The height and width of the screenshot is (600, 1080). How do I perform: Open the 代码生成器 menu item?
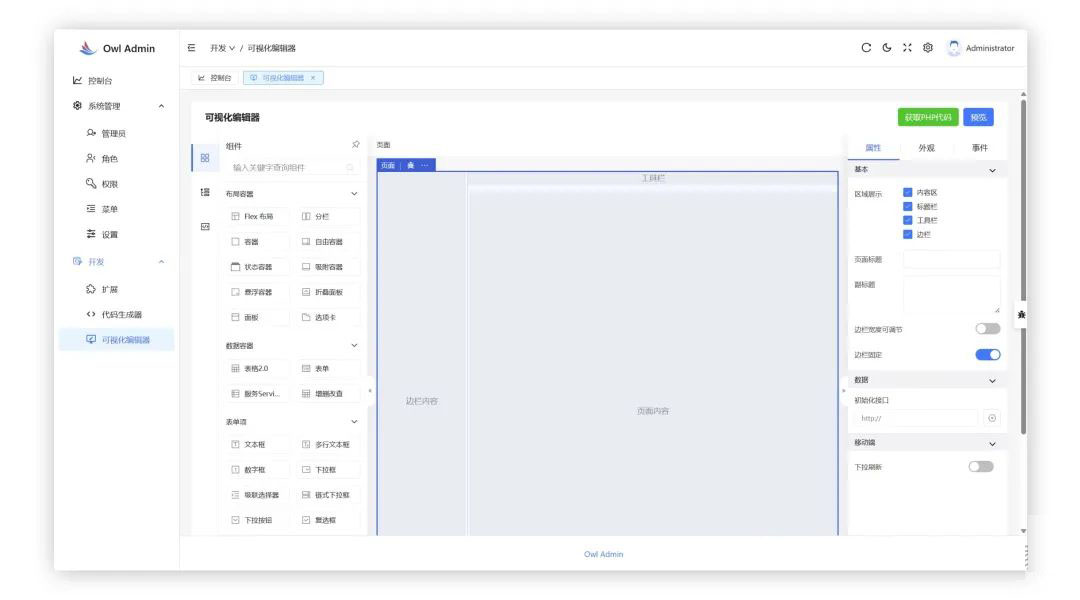pyautogui.click(x=121, y=314)
